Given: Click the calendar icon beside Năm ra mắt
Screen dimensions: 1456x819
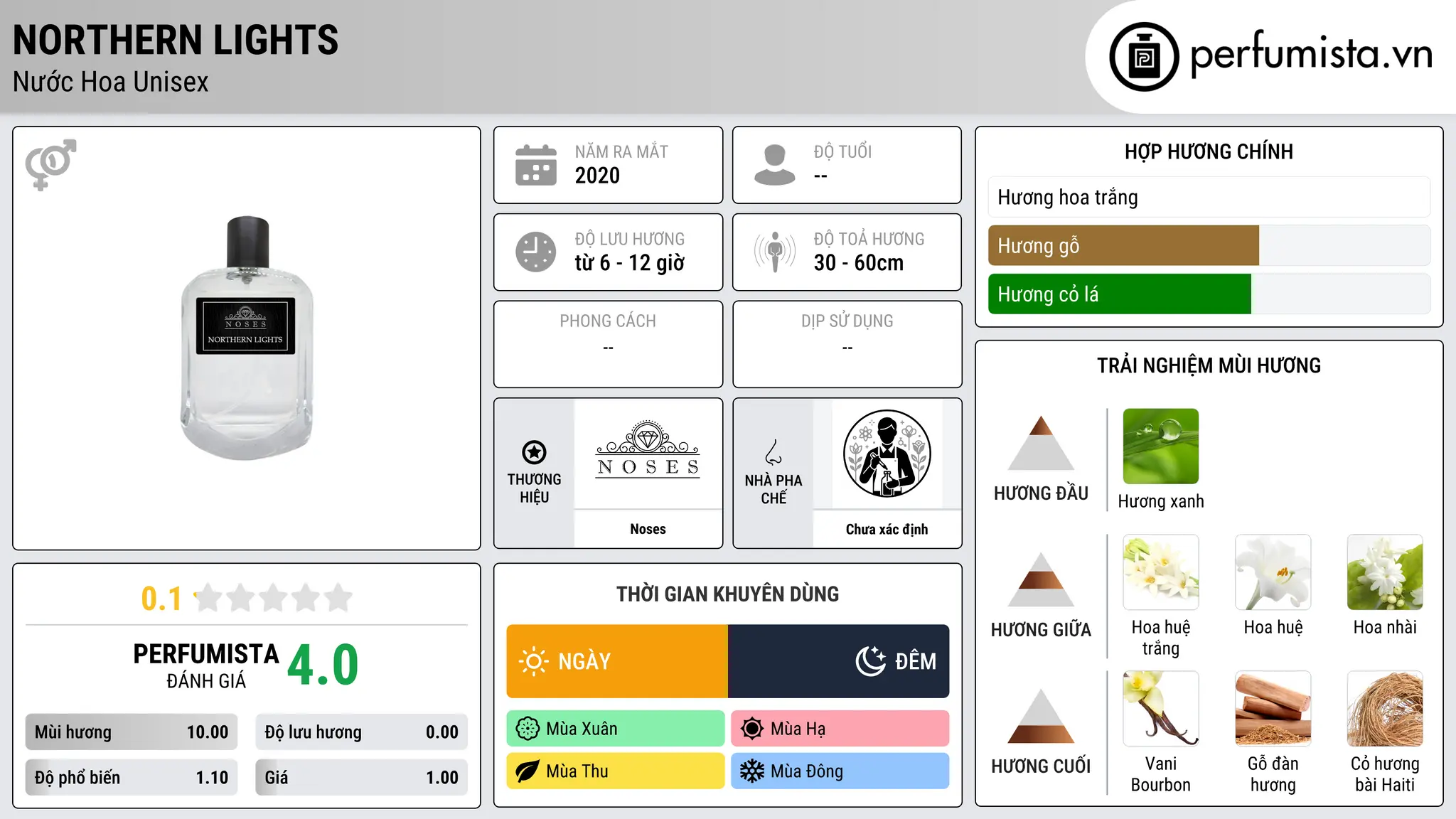Looking at the screenshot, I should pos(536,165).
